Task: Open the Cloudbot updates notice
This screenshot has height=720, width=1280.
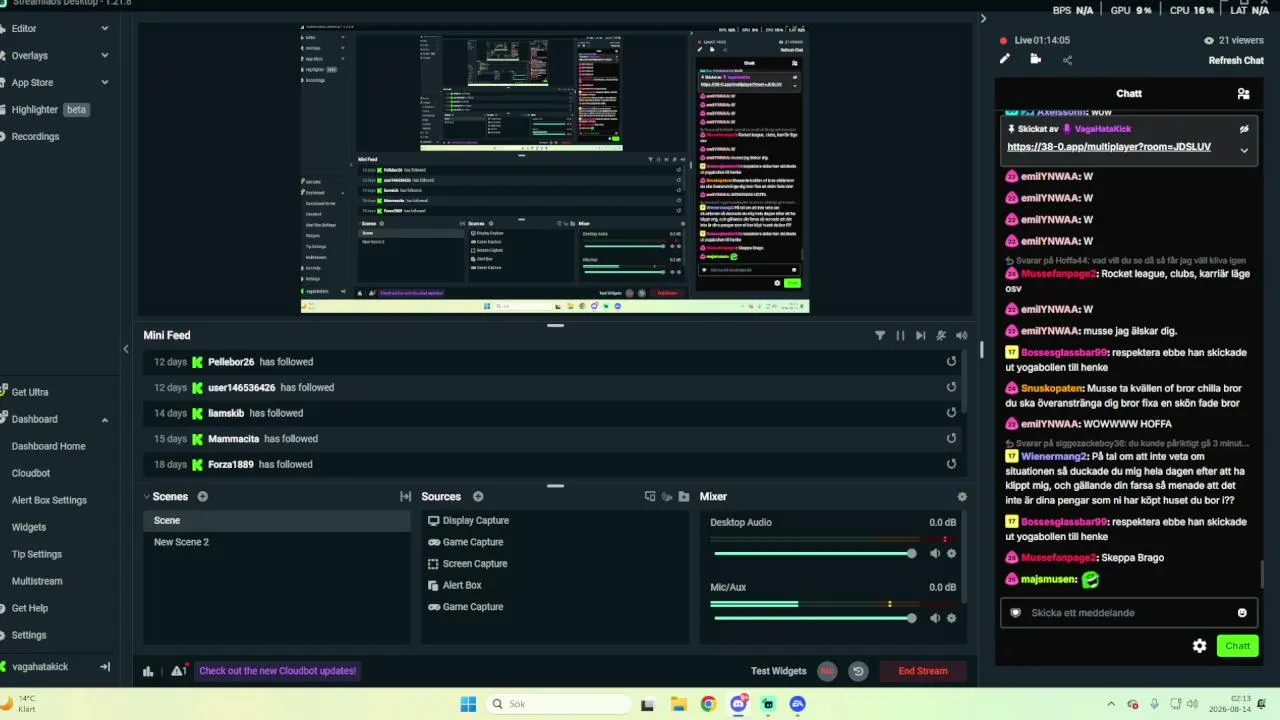Action: pyautogui.click(x=278, y=671)
